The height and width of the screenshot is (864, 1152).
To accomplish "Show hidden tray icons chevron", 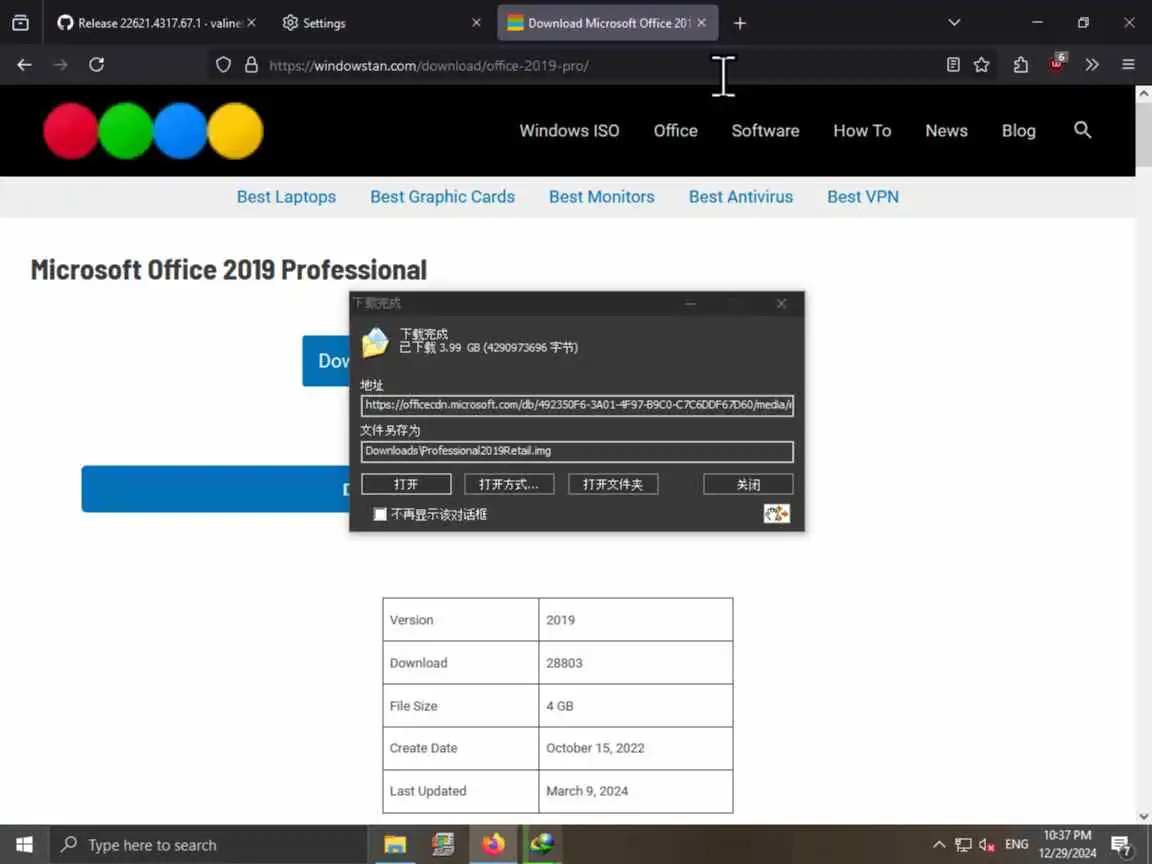I will [x=939, y=845].
